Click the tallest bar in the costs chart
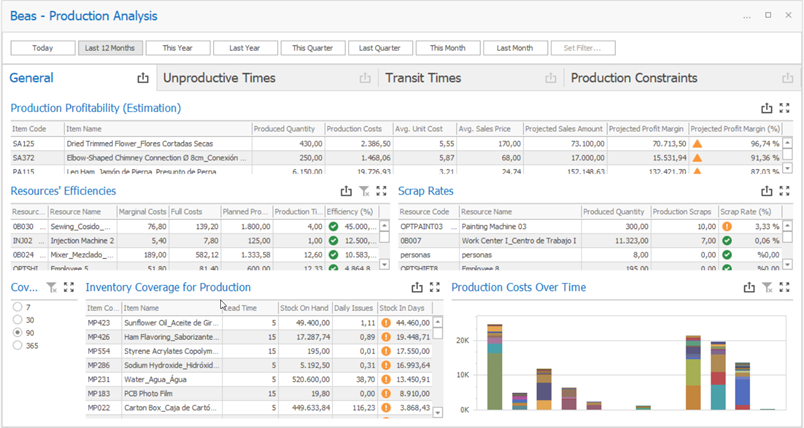This screenshot has height=428, width=804. pos(492,370)
